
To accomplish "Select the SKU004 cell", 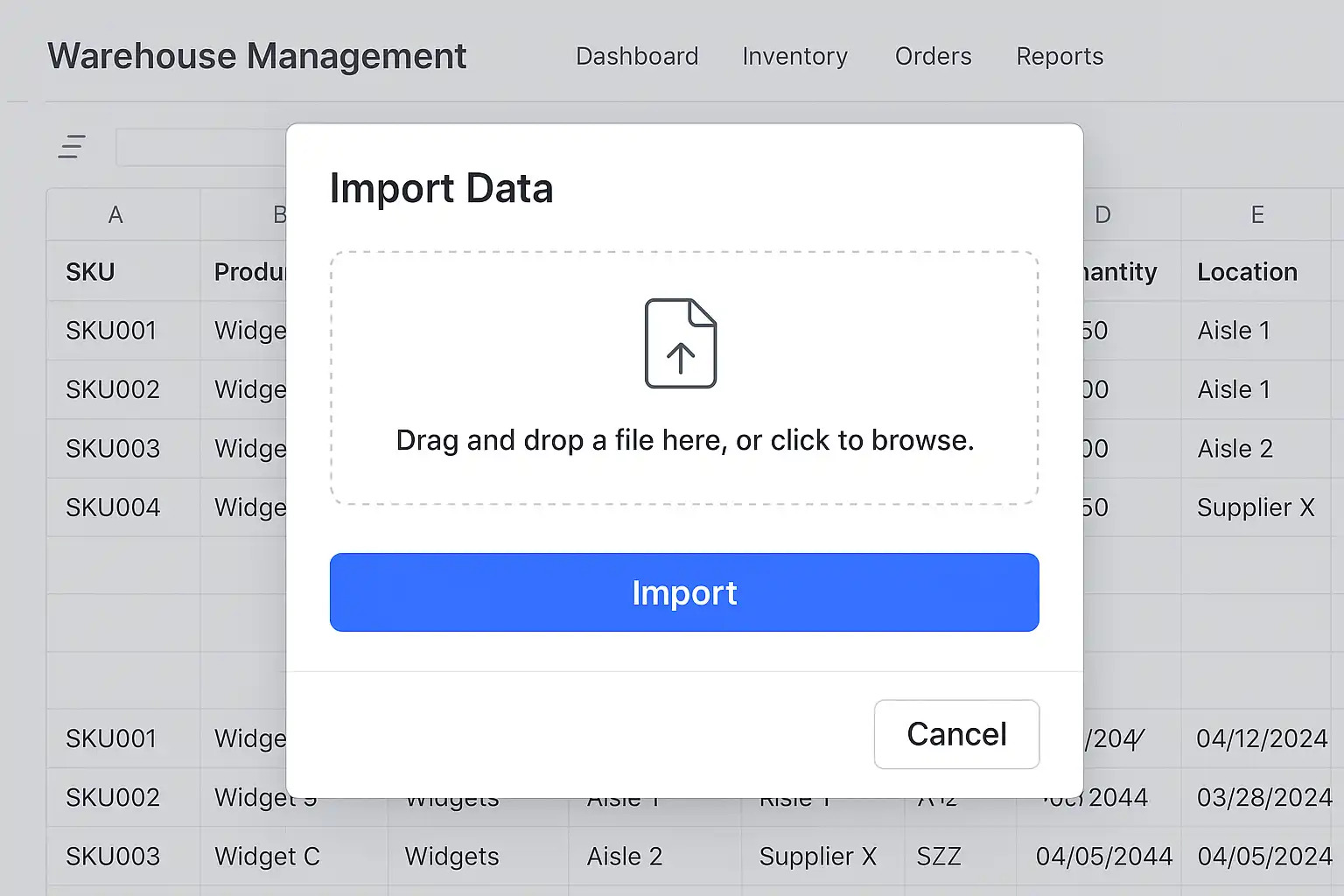I will [x=113, y=507].
